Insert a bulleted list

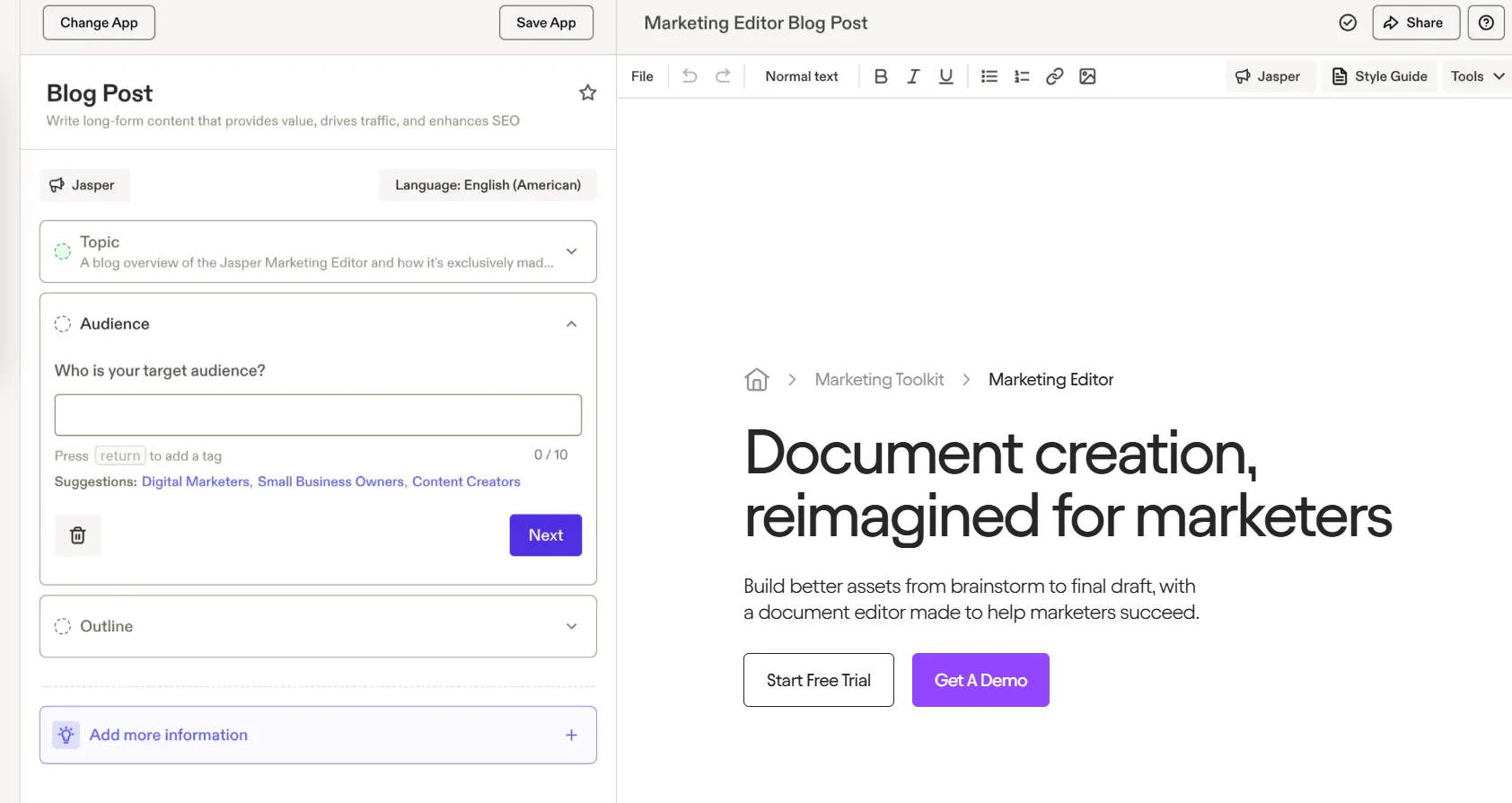click(989, 76)
